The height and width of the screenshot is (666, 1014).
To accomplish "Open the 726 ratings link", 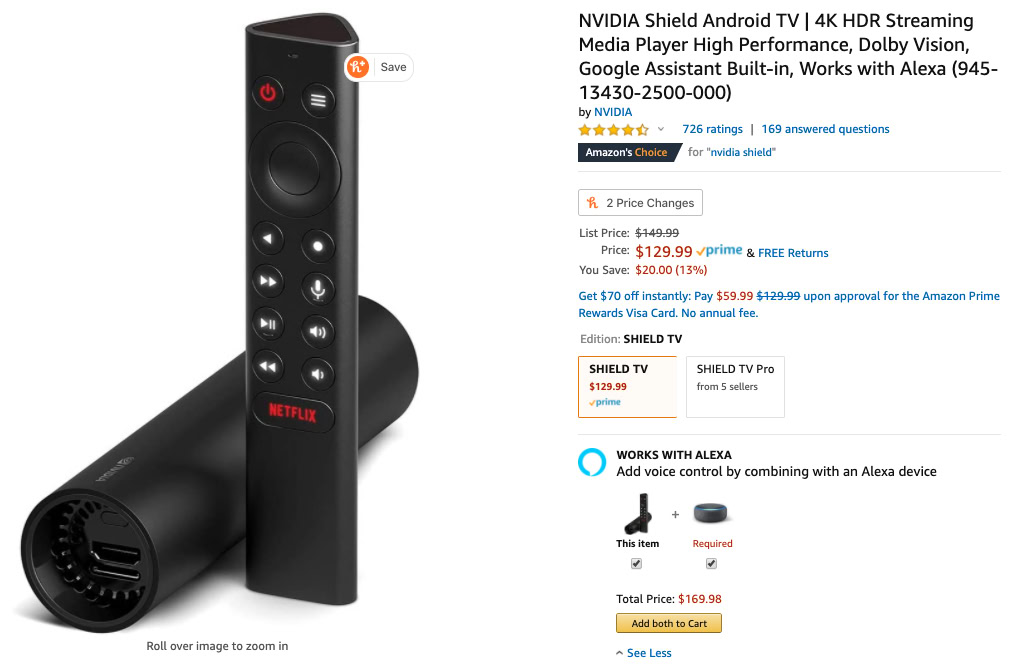I will click(x=713, y=129).
